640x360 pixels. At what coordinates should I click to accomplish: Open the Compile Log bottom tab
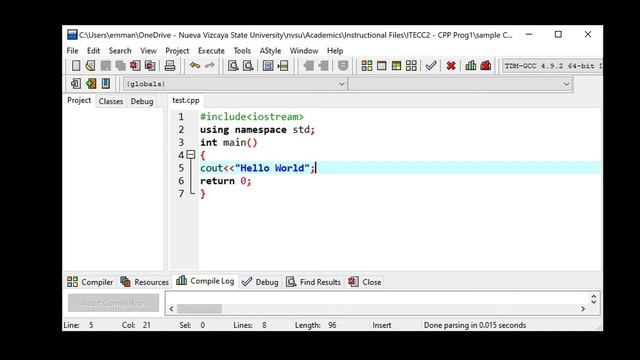coord(205,281)
